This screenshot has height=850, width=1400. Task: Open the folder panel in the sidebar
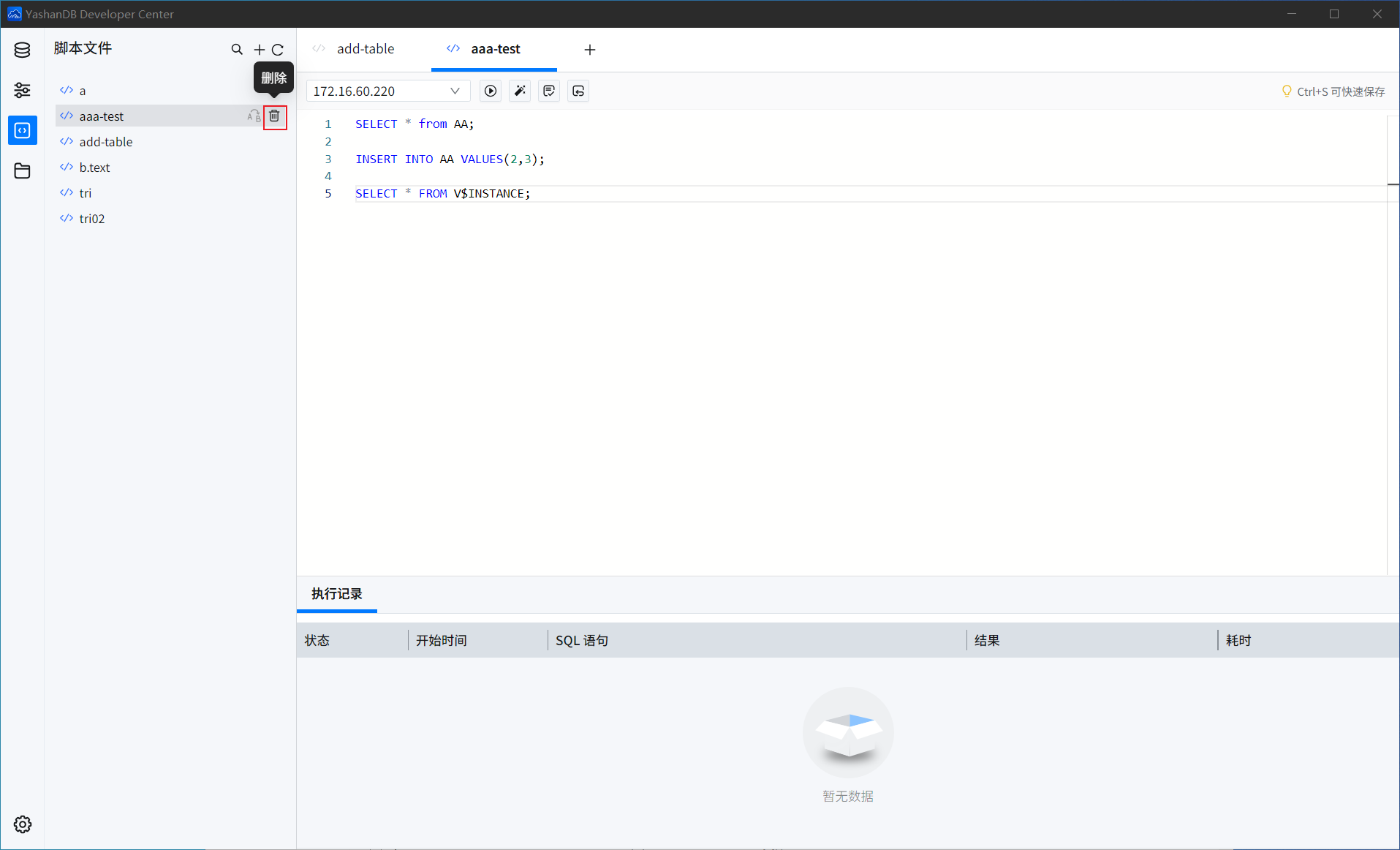pyautogui.click(x=22, y=170)
